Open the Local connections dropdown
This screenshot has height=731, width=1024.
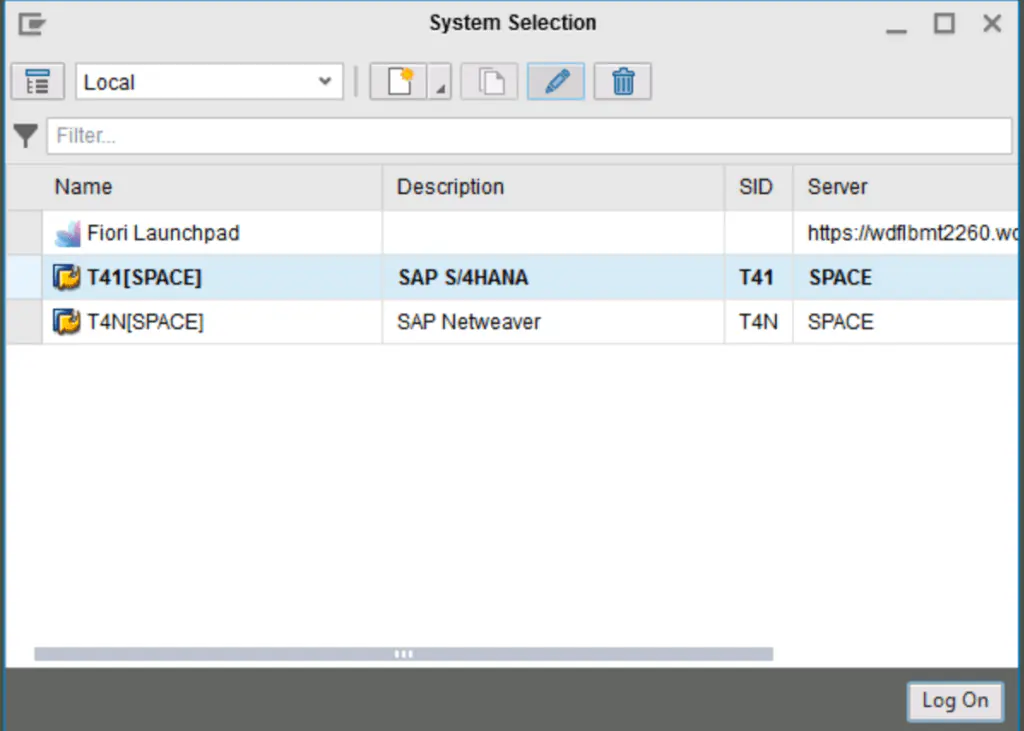point(209,82)
